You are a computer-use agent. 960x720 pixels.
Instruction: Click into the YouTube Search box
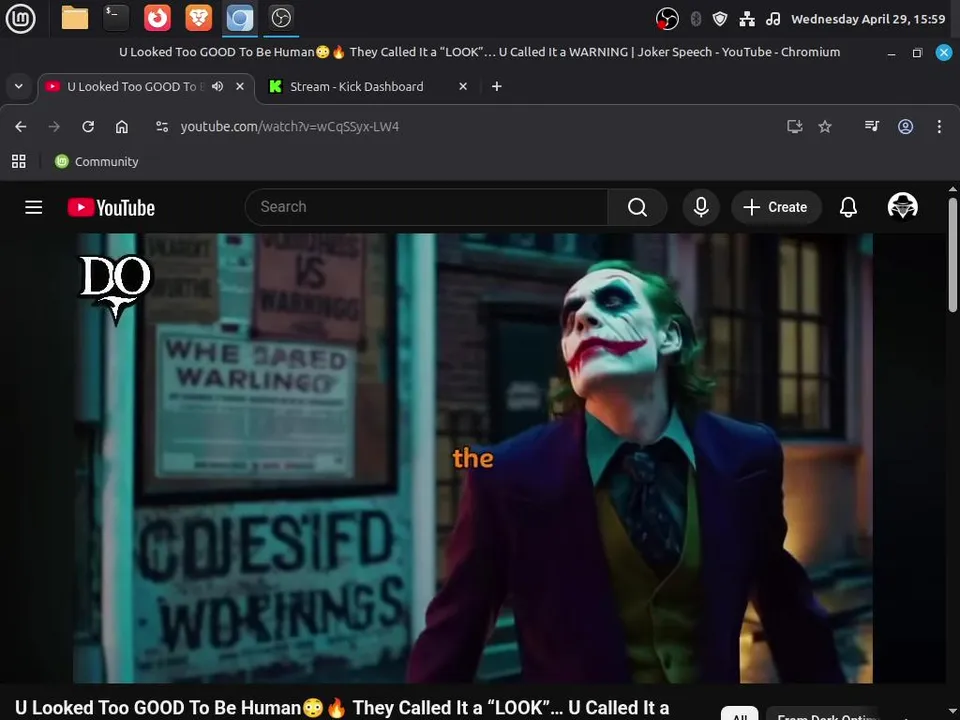[427, 207]
